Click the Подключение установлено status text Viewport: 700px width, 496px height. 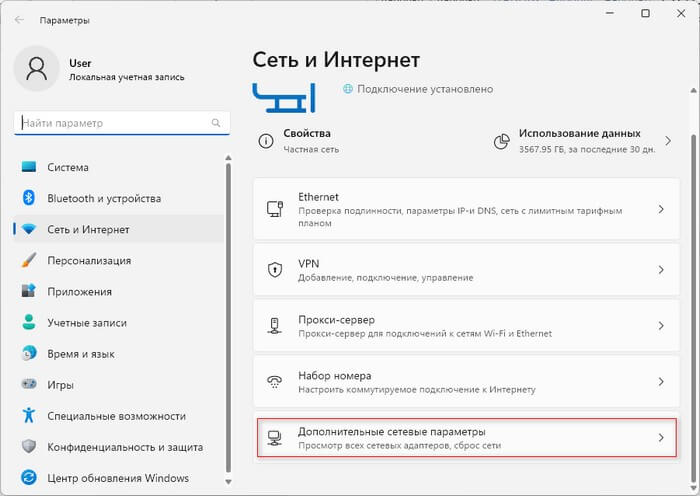coord(425,89)
